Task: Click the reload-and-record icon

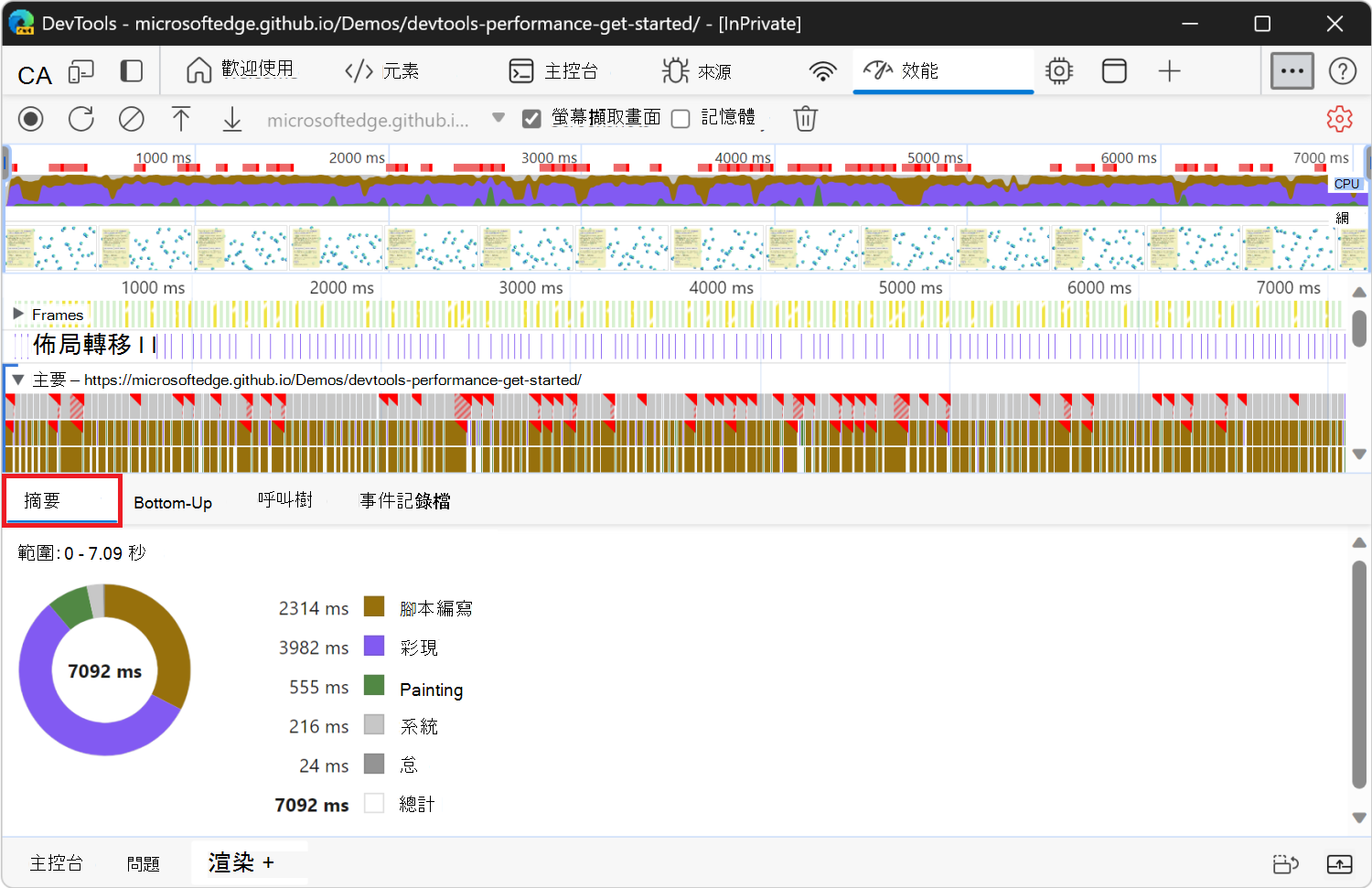Action: coord(80,118)
